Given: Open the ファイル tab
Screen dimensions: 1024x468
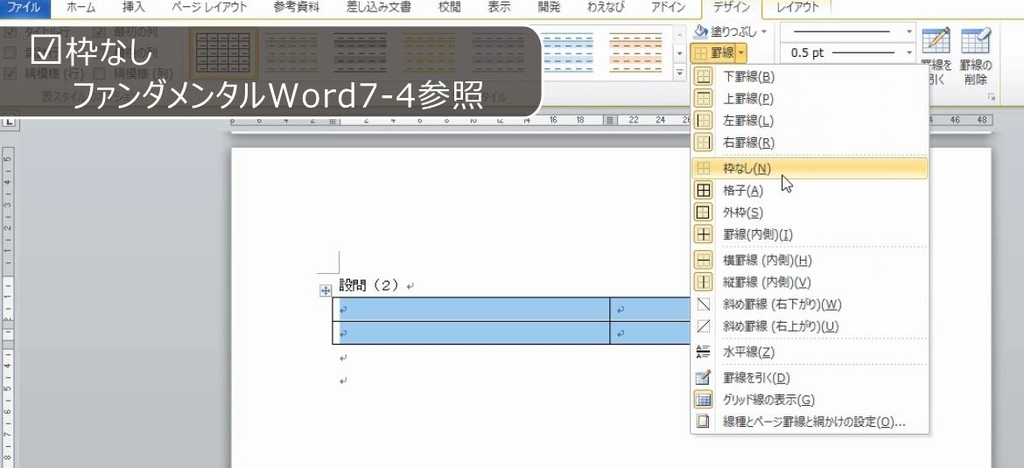Looking at the screenshot, I should (25, 8).
